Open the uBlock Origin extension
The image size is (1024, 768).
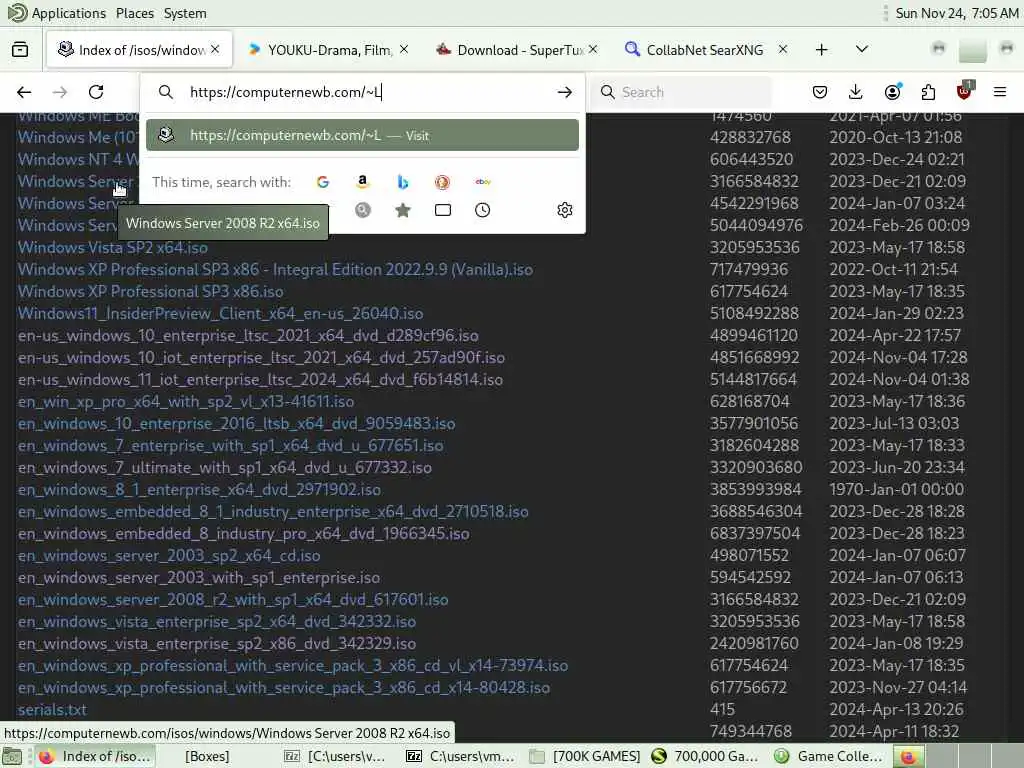tap(965, 91)
